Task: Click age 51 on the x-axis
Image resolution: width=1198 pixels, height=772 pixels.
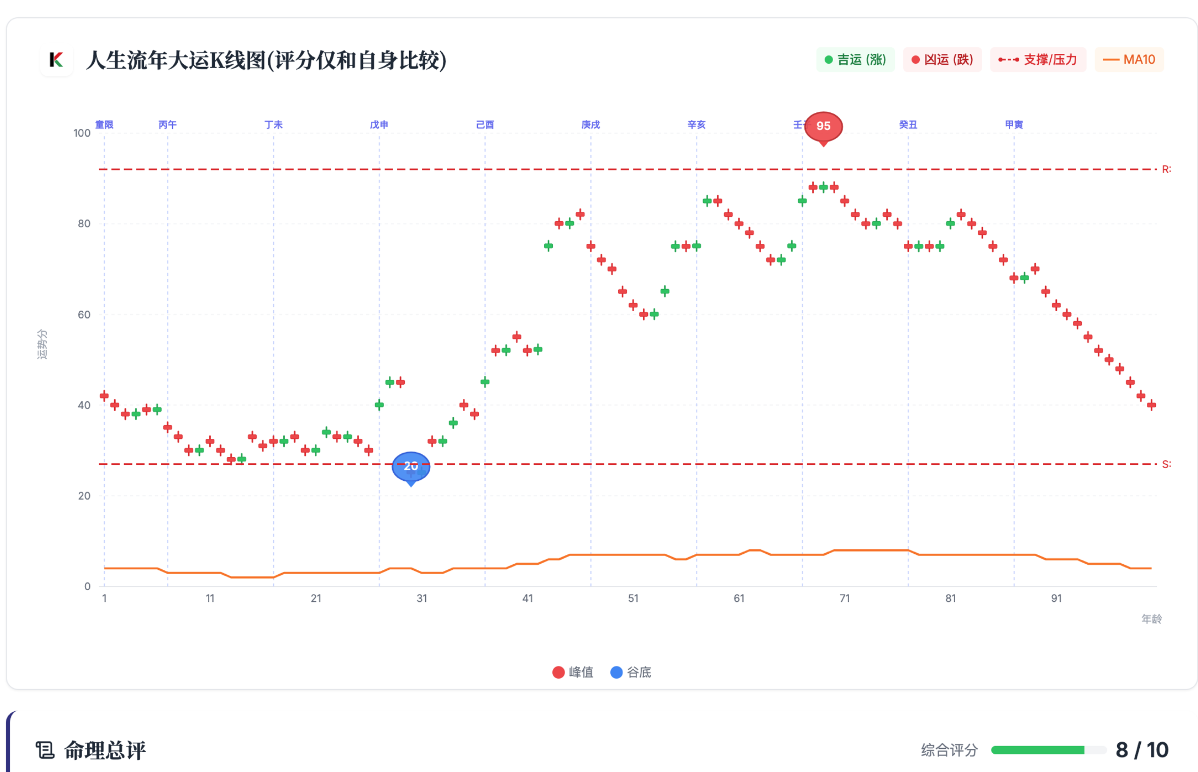Action: [x=633, y=598]
